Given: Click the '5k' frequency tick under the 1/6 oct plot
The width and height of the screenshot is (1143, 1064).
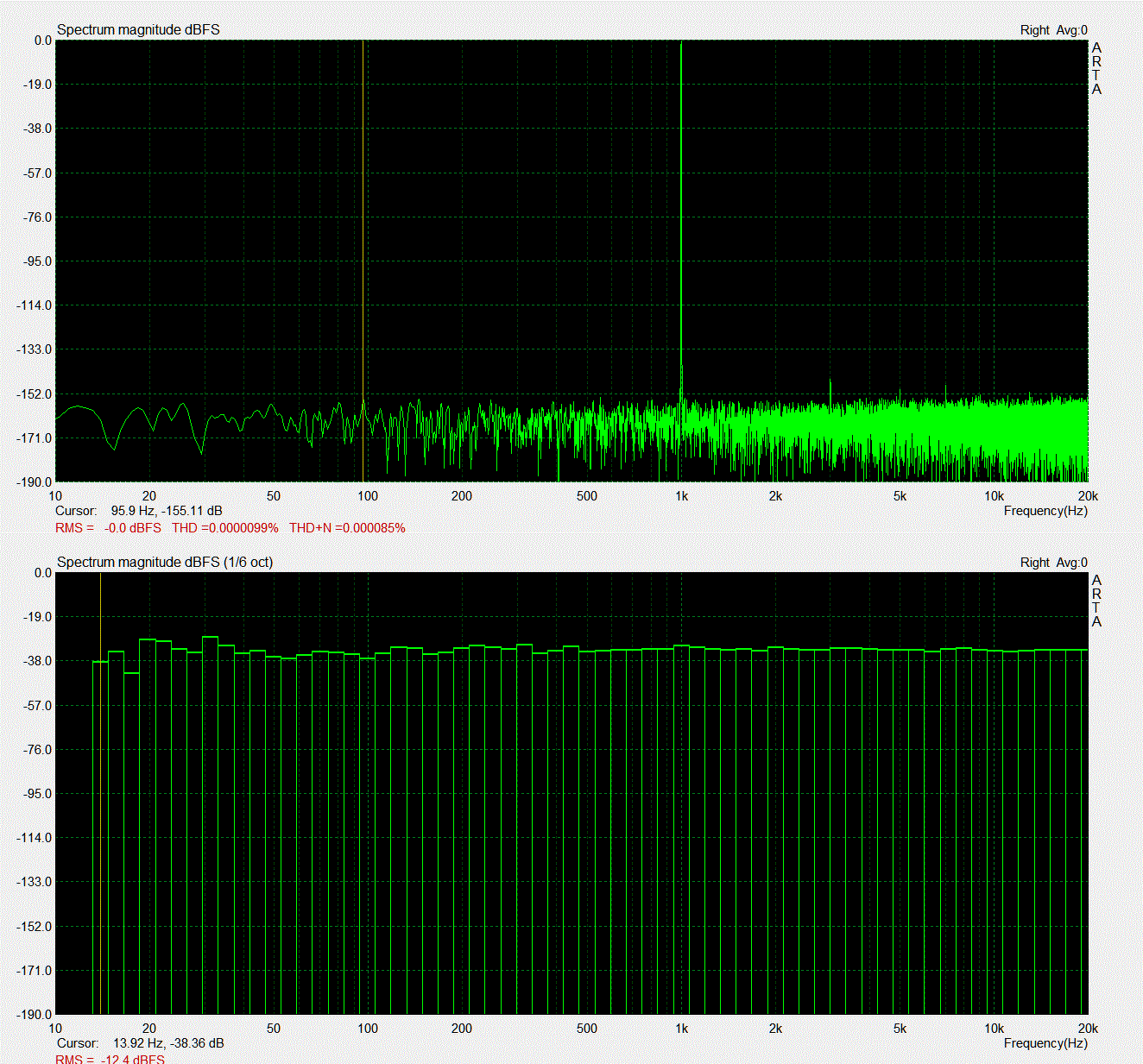Looking at the screenshot, I should 900,1029.
